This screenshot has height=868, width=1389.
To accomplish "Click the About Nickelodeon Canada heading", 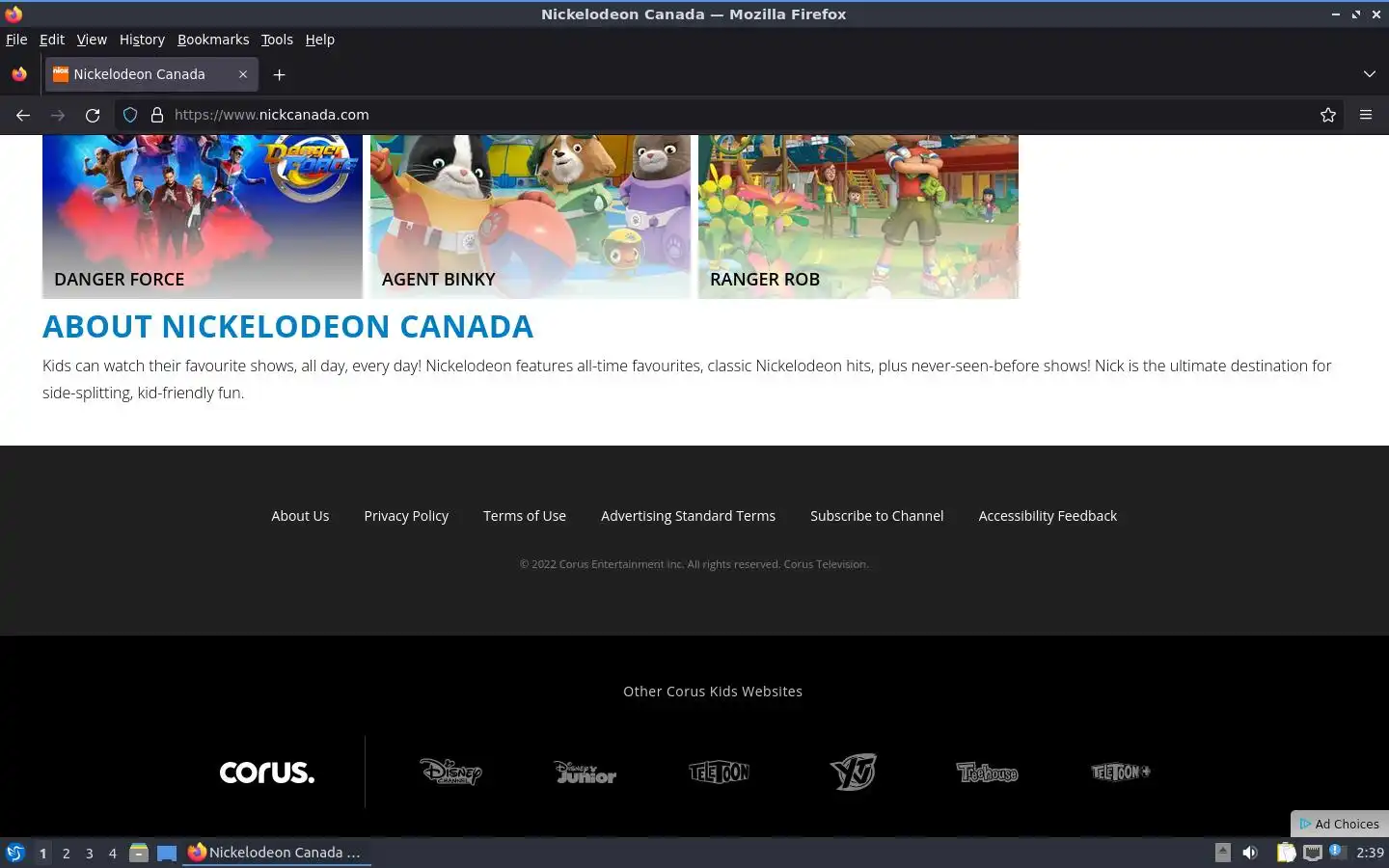I will (287, 326).
